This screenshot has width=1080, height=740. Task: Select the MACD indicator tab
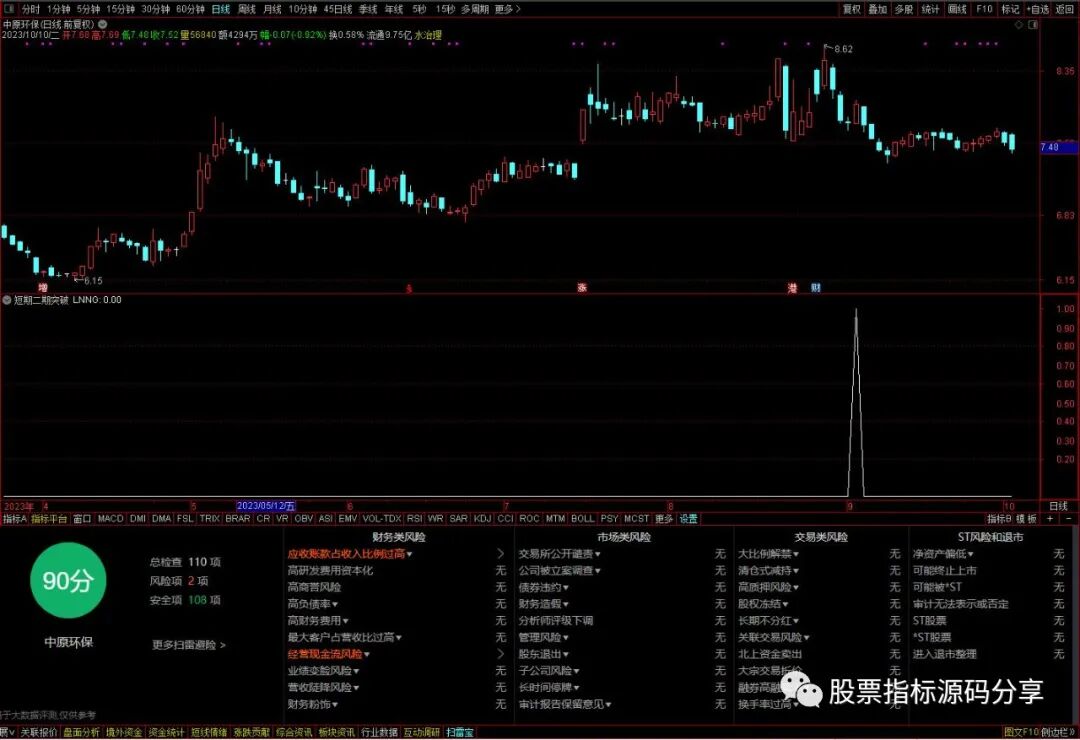coord(110,518)
